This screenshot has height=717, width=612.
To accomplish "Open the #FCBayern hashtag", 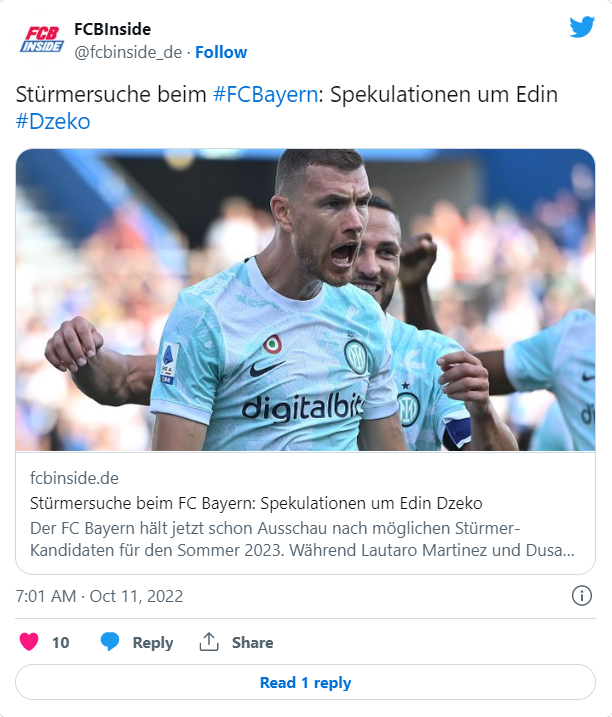I will (265, 95).
